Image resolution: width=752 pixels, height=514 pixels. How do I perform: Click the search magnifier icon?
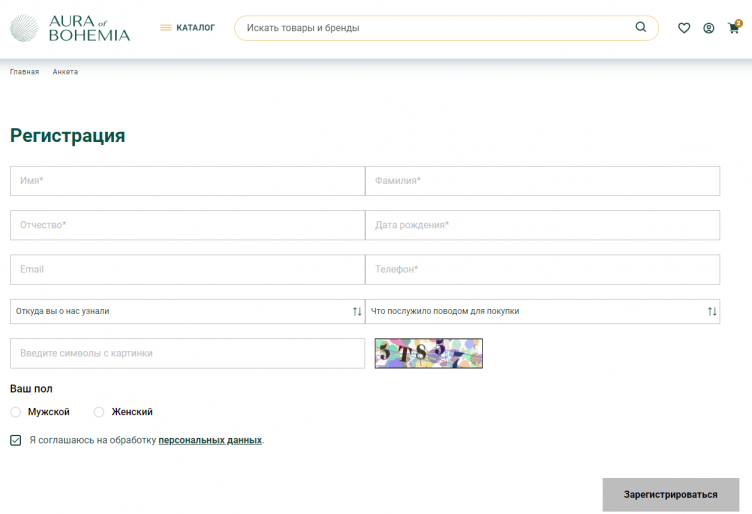(640, 28)
